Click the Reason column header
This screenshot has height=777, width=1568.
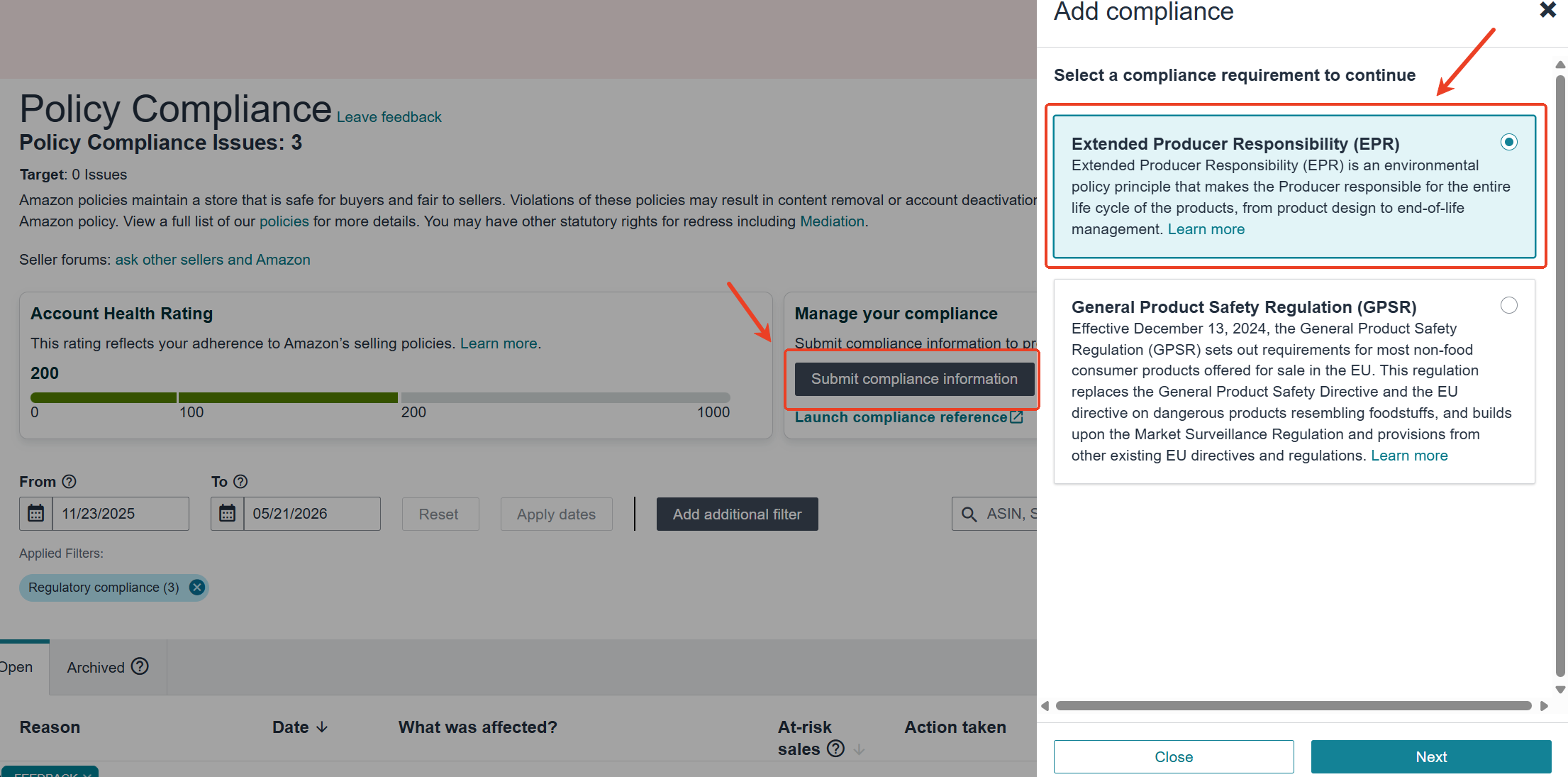coord(50,727)
